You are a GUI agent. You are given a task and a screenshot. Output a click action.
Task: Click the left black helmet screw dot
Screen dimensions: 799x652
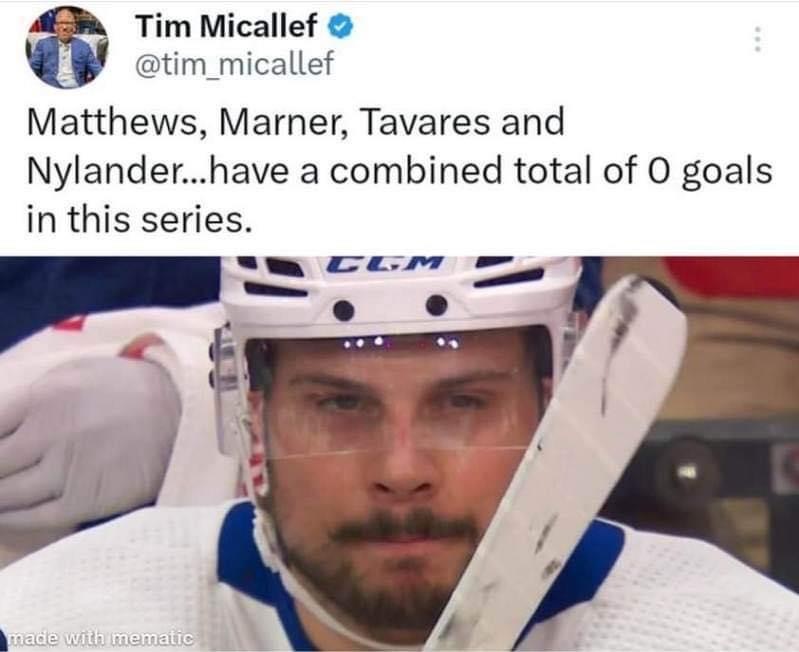coord(344,310)
